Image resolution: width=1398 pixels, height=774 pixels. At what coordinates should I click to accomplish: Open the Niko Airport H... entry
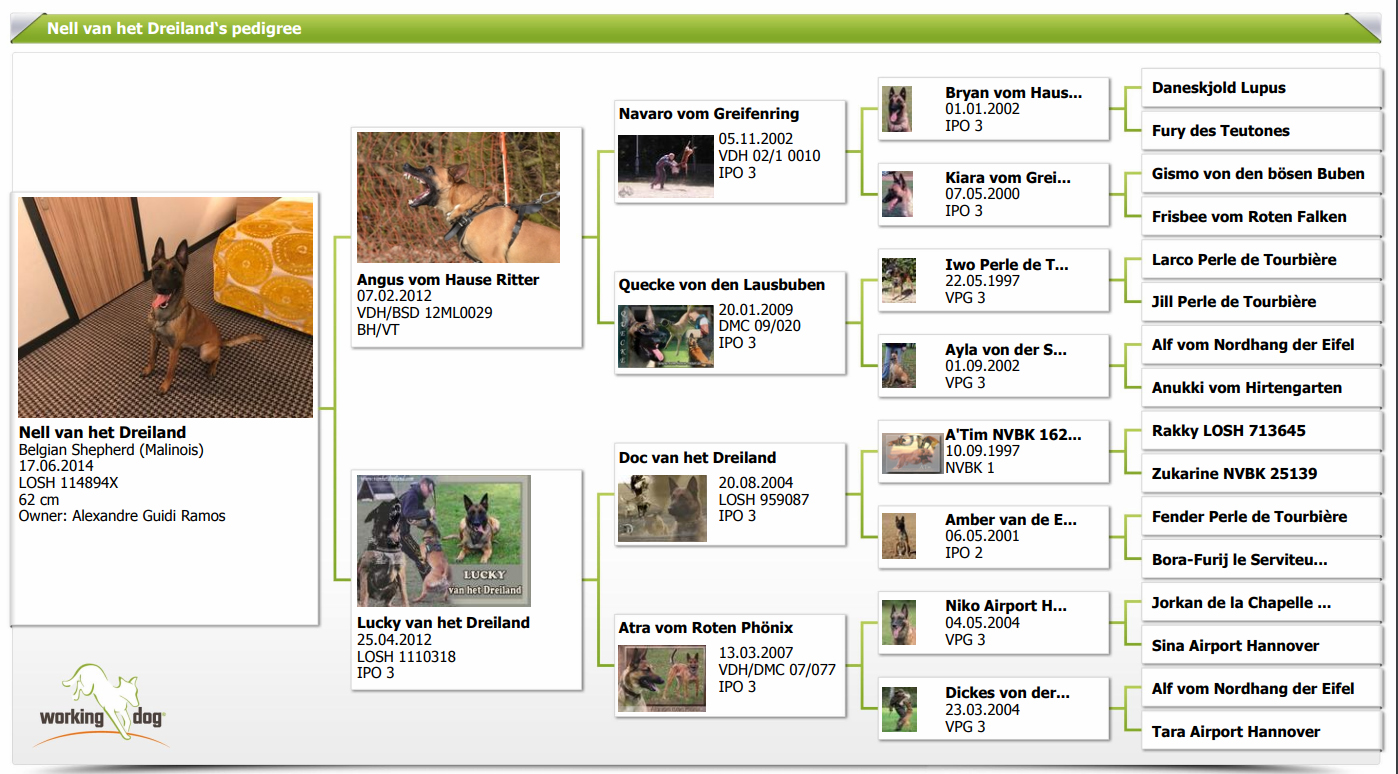(1006, 606)
